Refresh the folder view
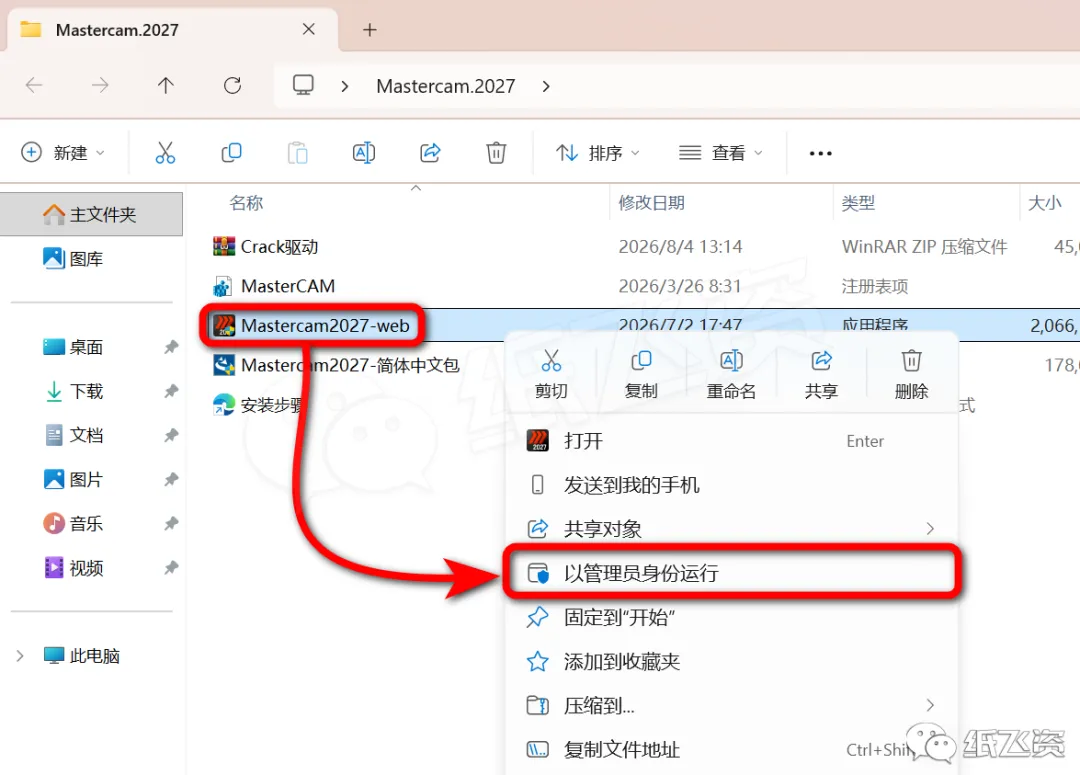This screenshot has height=775, width=1080. point(233,85)
